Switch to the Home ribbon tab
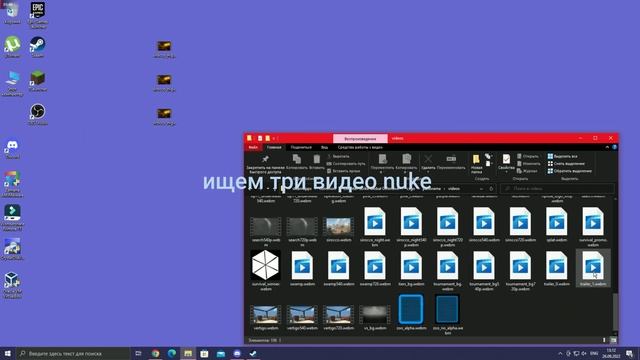Screen dimensions: 640x360 pyautogui.click(x=274, y=147)
